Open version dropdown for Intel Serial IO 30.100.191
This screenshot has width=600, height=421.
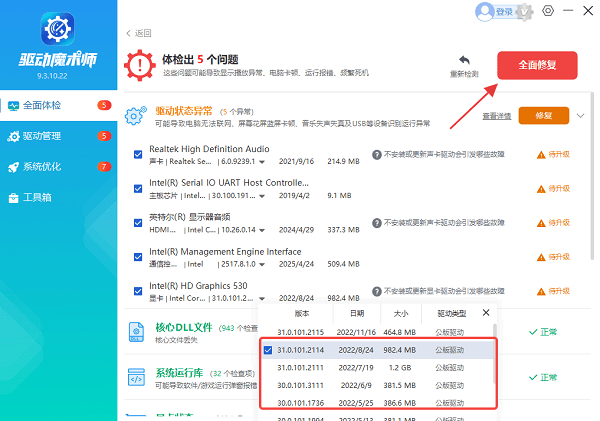coord(262,196)
